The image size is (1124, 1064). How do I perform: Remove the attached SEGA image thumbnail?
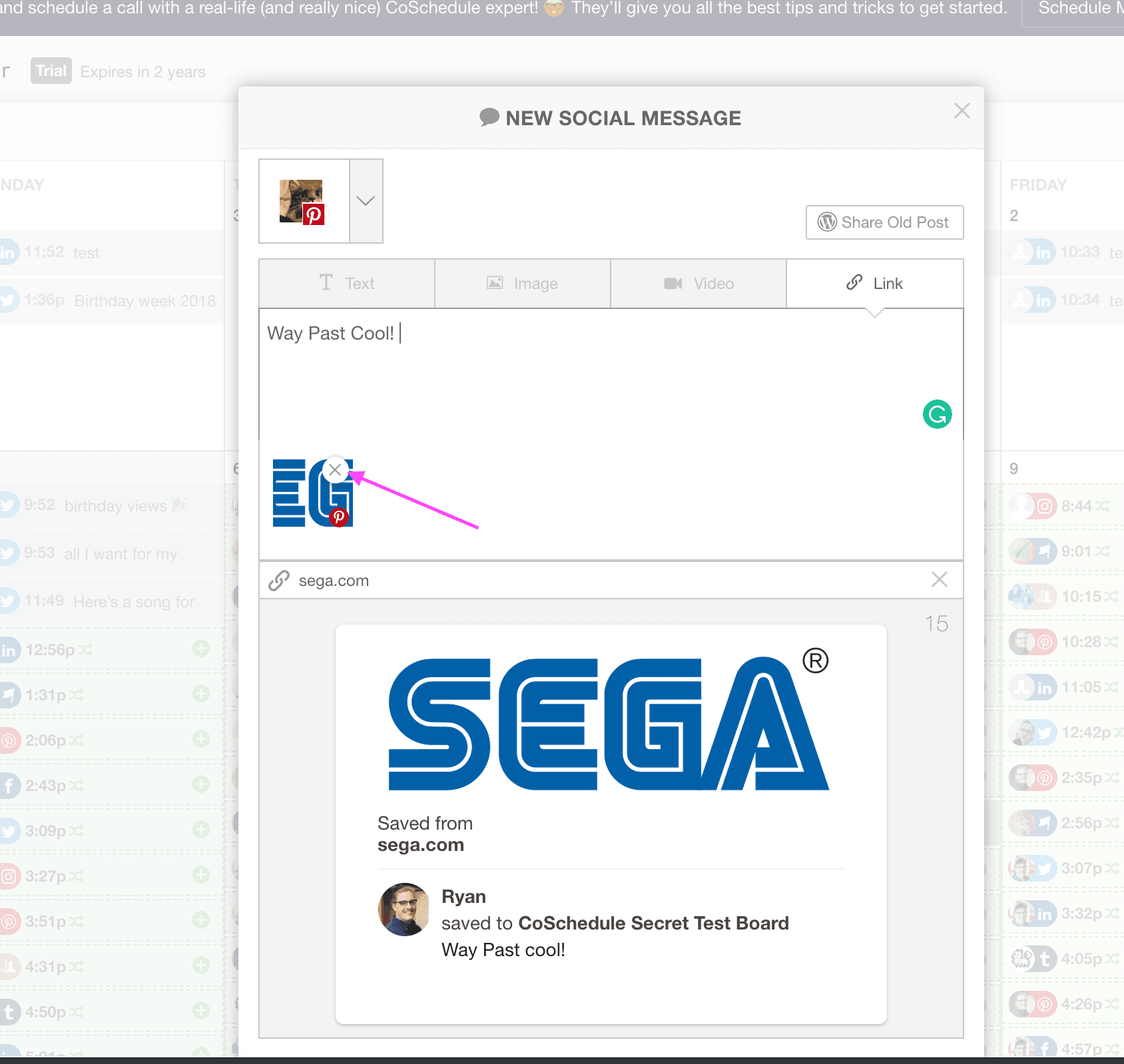[335, 470]
